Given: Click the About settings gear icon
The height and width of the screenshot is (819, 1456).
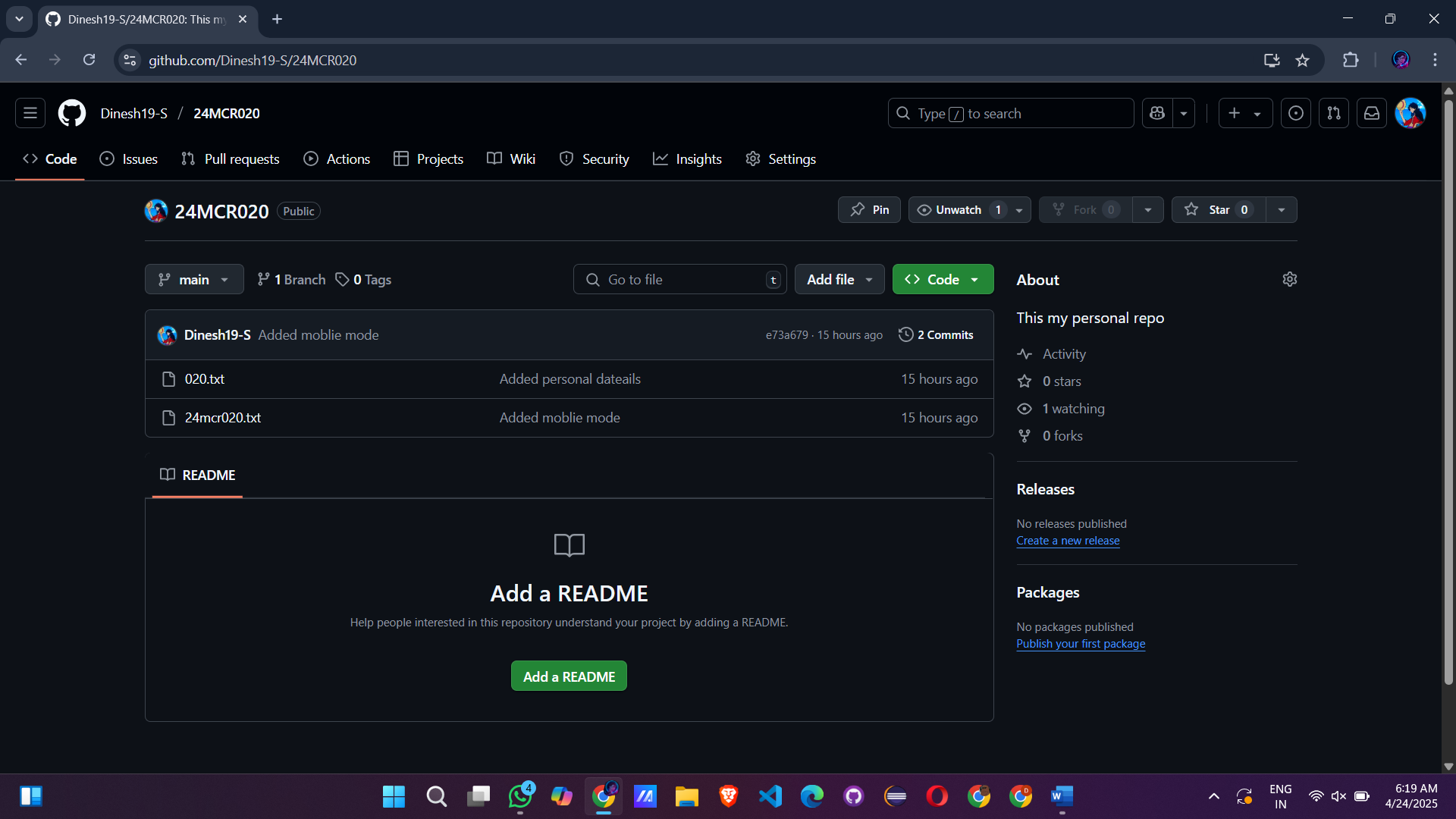Looking at the screenshot, I should pyautogui.click(x=1289, y=280).
